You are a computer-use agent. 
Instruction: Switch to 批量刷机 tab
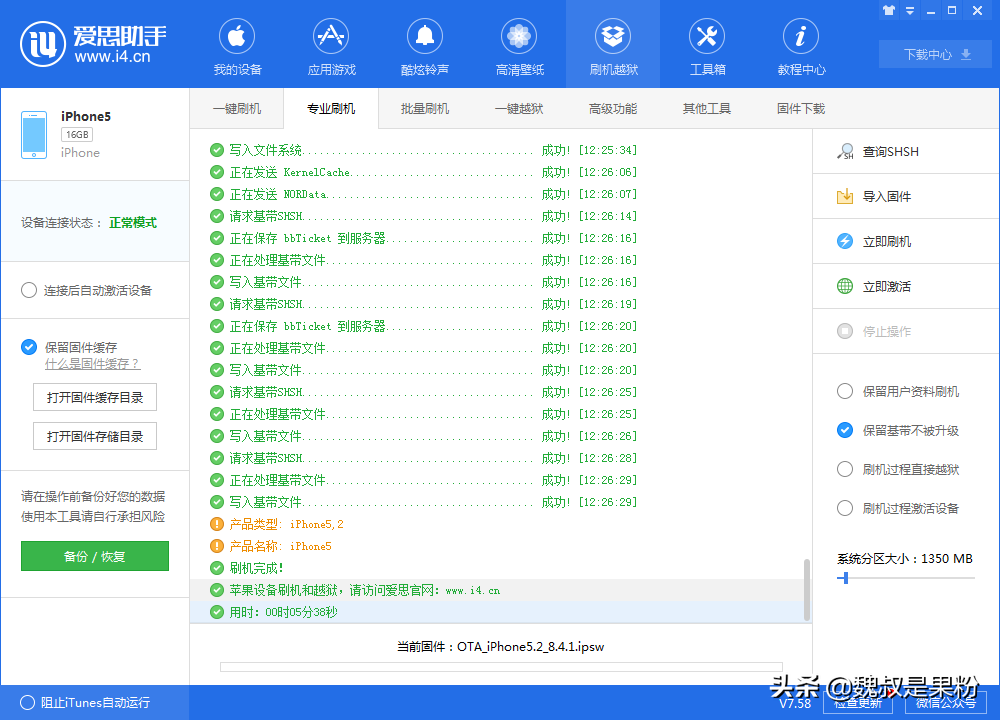[425, 109]
